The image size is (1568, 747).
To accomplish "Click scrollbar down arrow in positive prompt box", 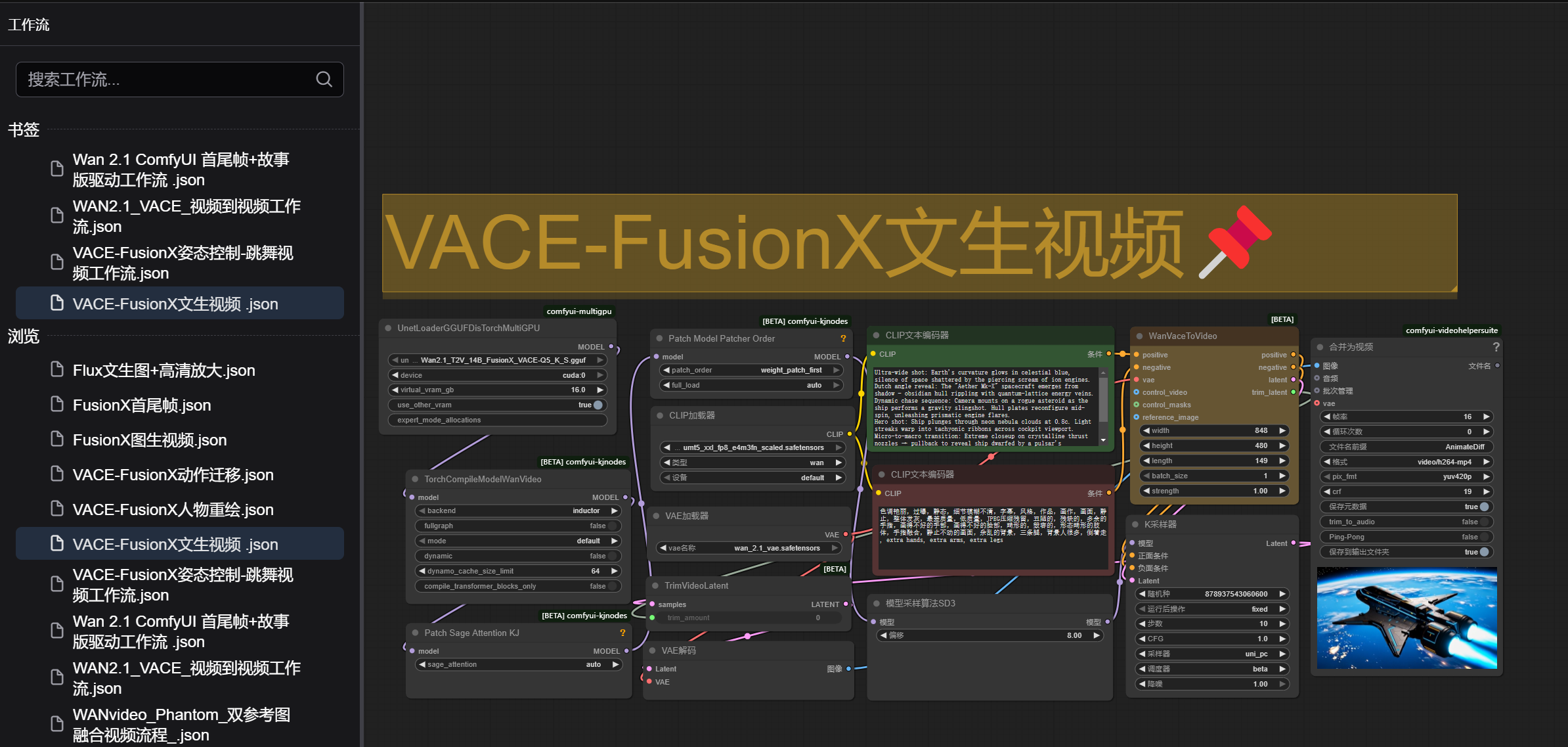I will pos(1103,440).
